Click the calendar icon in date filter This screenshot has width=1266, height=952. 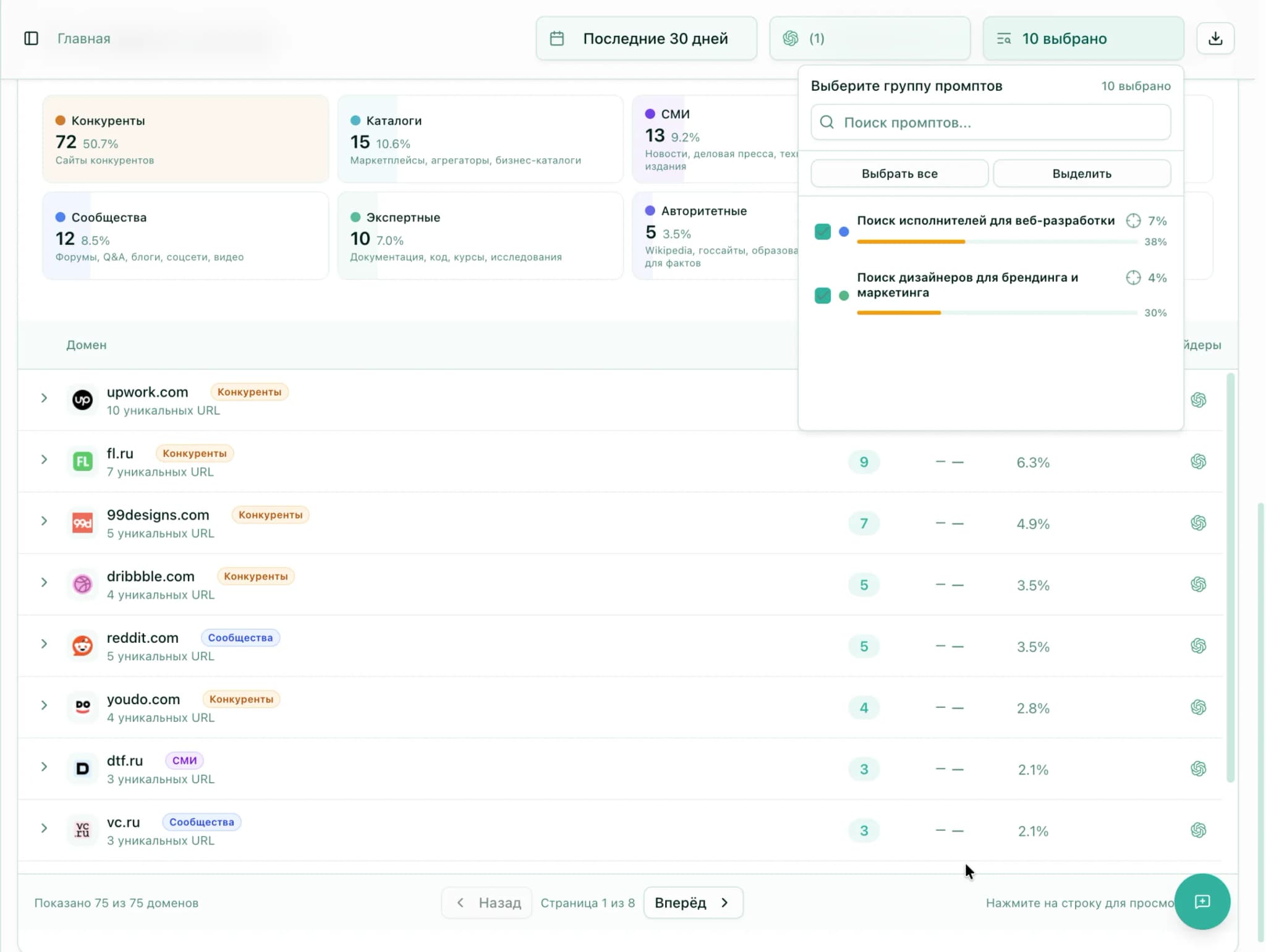click(x=557, y=38)
